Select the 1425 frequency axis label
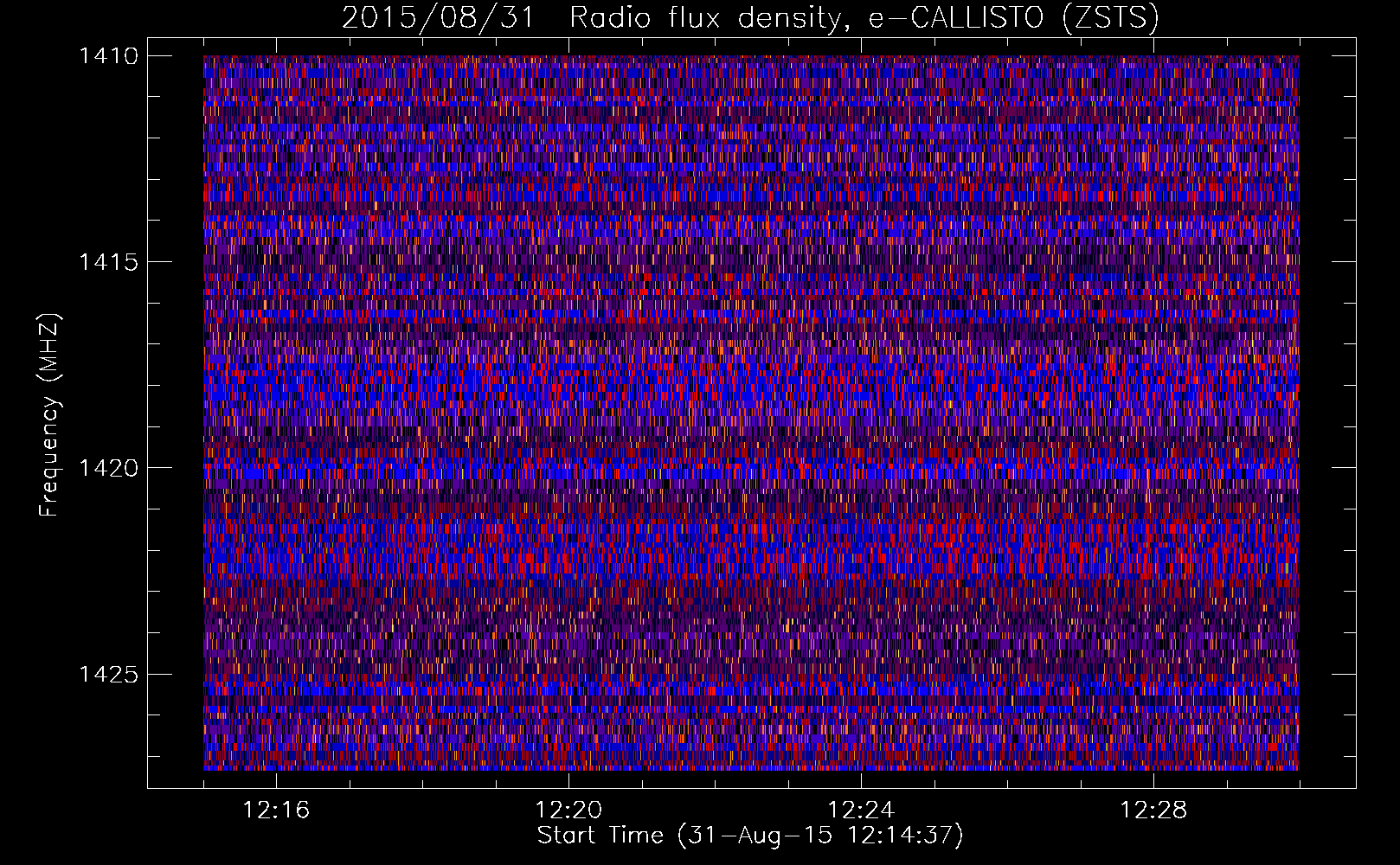Screen dimensions: 1400x865 (108, 674)
